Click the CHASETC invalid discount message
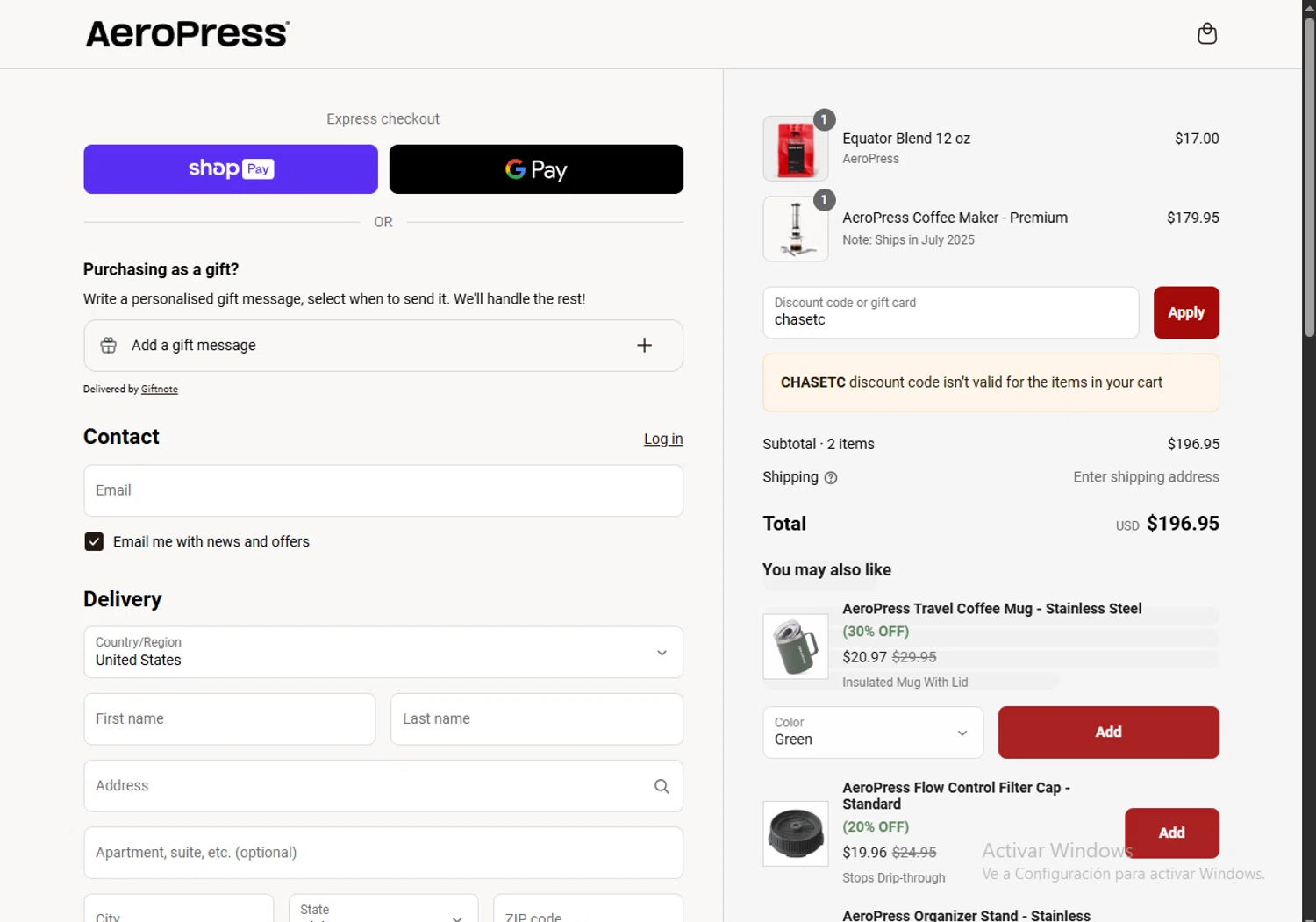This screenshot has width=1316, height=922. coord(991,382)
